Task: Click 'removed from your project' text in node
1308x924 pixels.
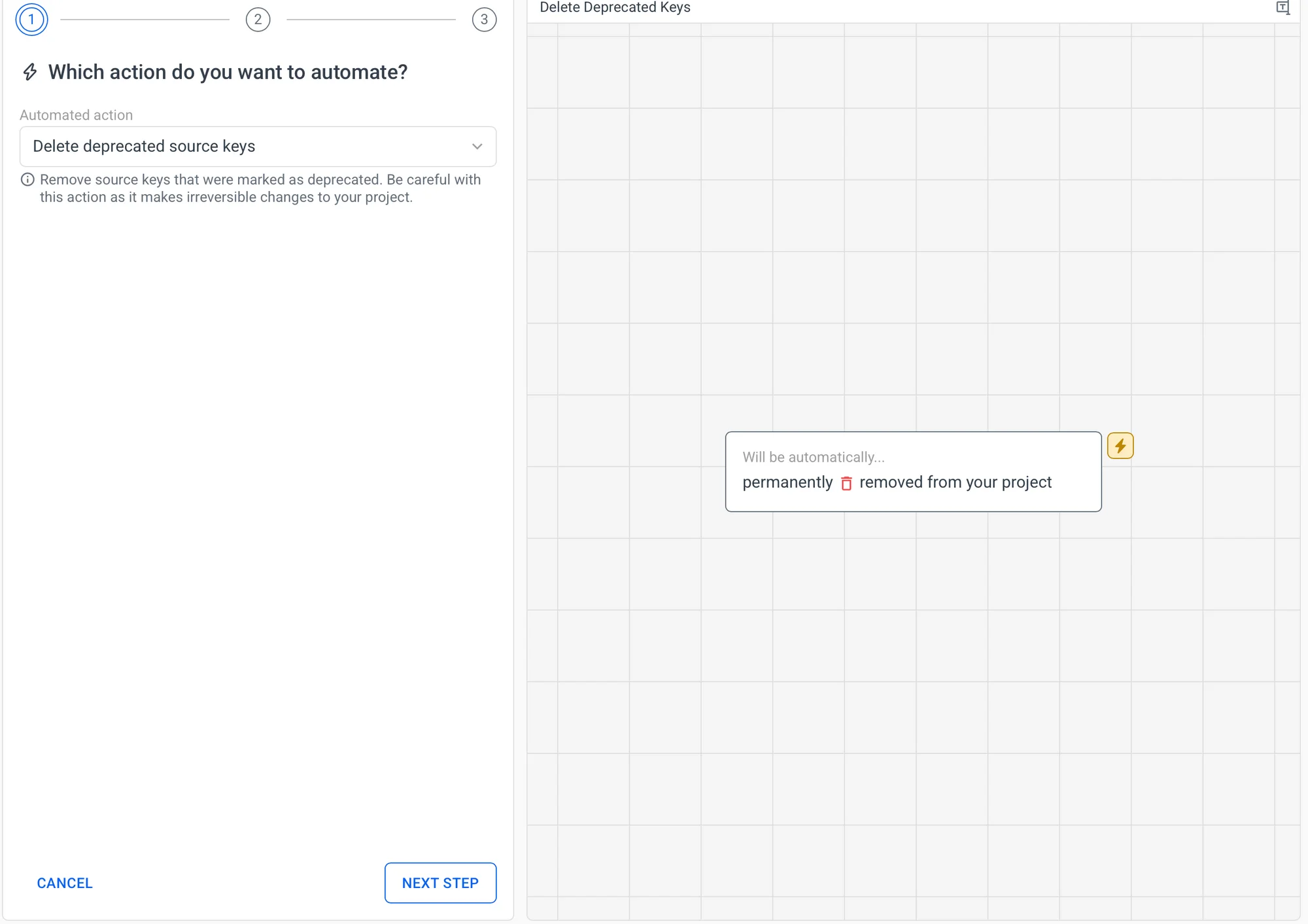Action: [x=955, y=483]
